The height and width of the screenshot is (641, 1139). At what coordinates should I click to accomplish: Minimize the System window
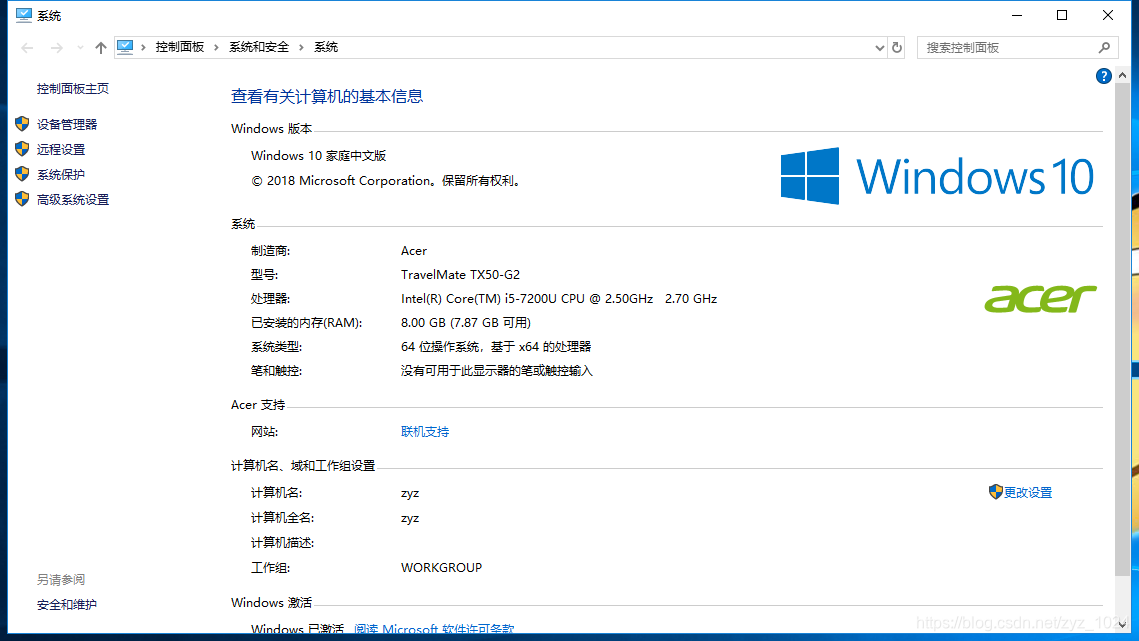[x=1017, y=15]
